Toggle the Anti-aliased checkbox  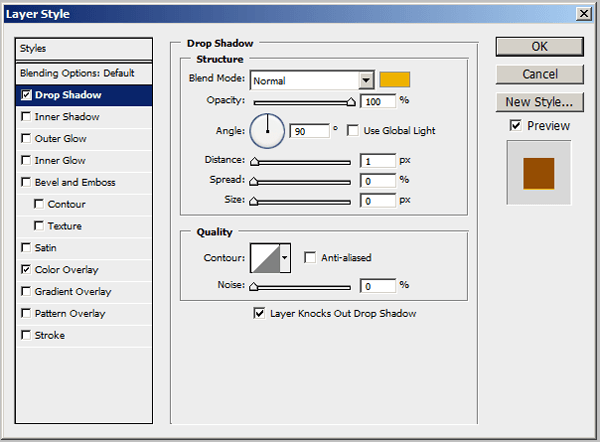310,257
